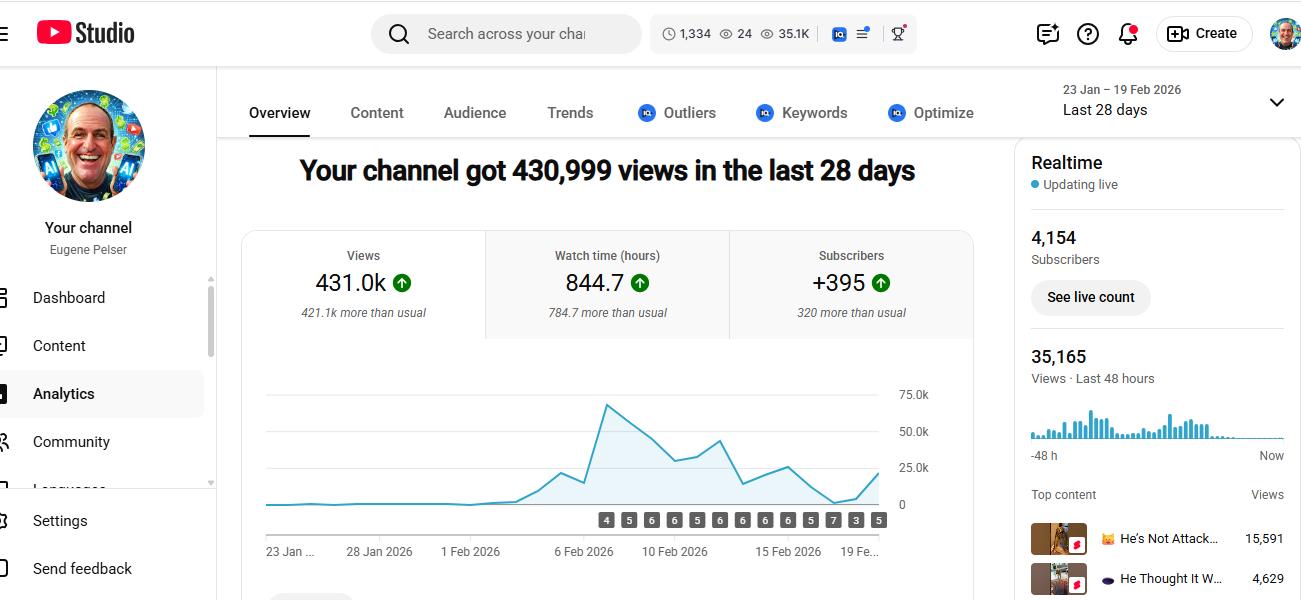The height and width of the screenshot is (600, 1301).
Task: Open the He's Not Attack... video thumbnail
Action: click(x=1058, y=539)
